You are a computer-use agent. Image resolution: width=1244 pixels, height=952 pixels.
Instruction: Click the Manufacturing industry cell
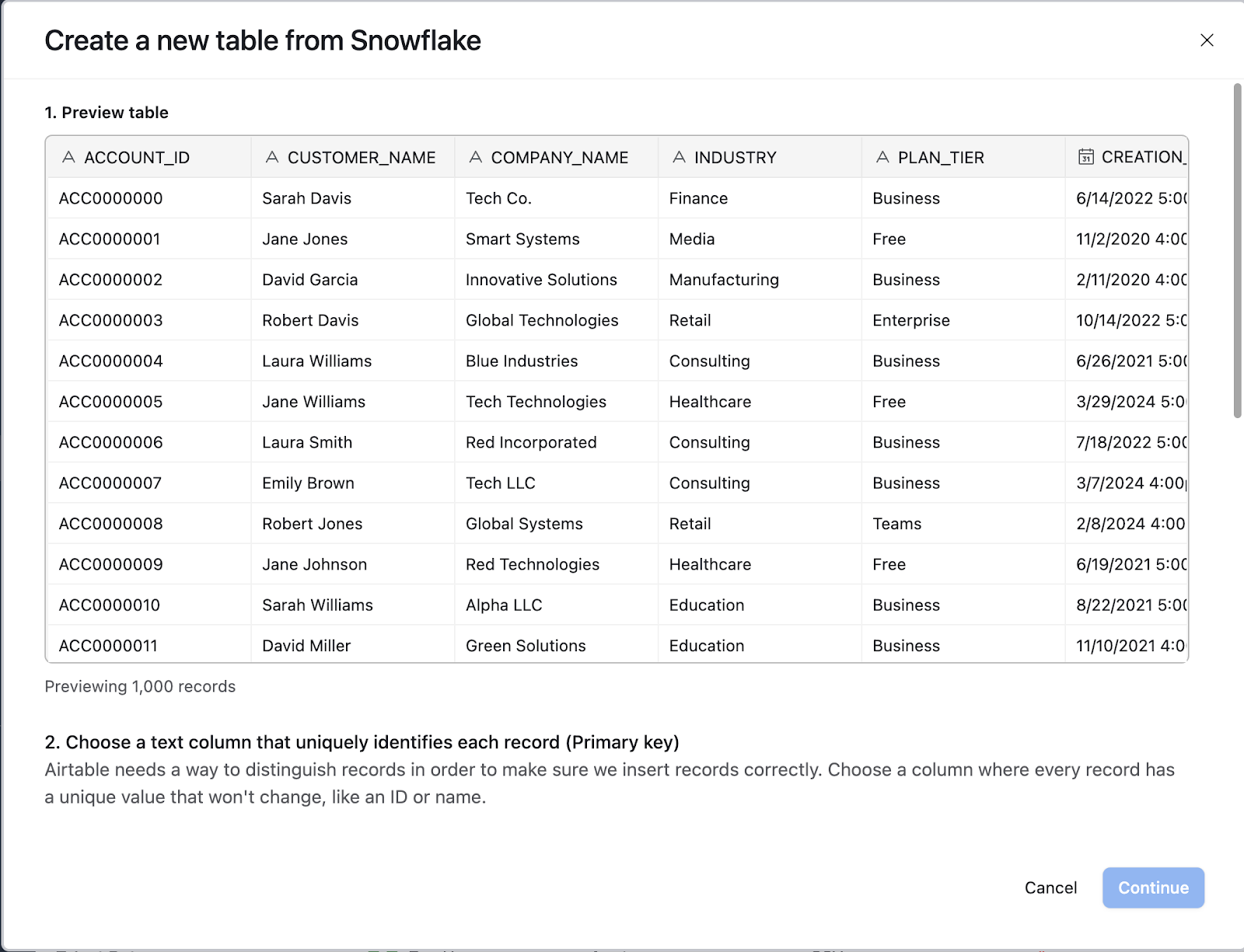pos(760,280)
